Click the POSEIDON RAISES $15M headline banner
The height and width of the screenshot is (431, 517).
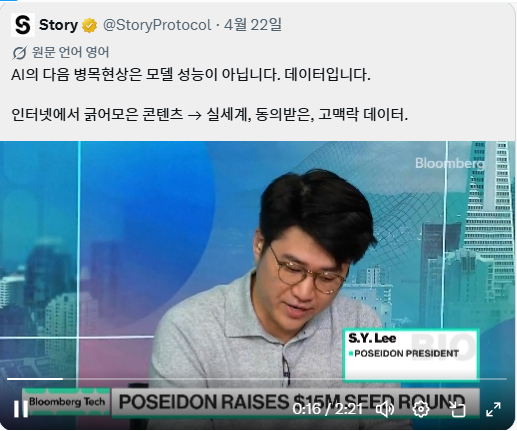[295, 402]
